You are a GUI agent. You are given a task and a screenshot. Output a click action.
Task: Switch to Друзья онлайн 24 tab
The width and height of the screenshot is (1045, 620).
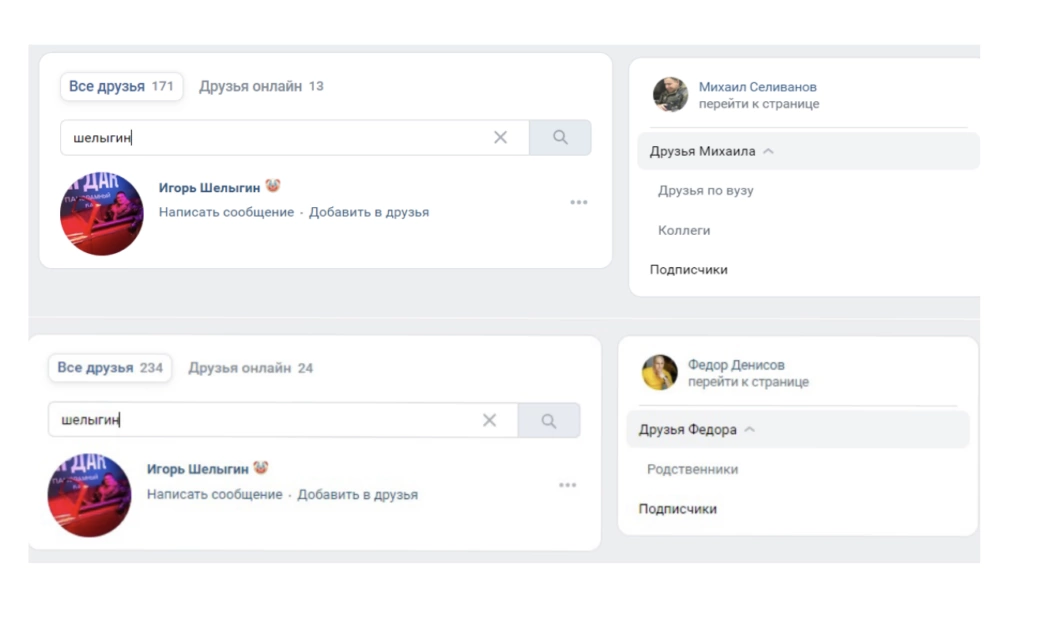pos(250,368)
